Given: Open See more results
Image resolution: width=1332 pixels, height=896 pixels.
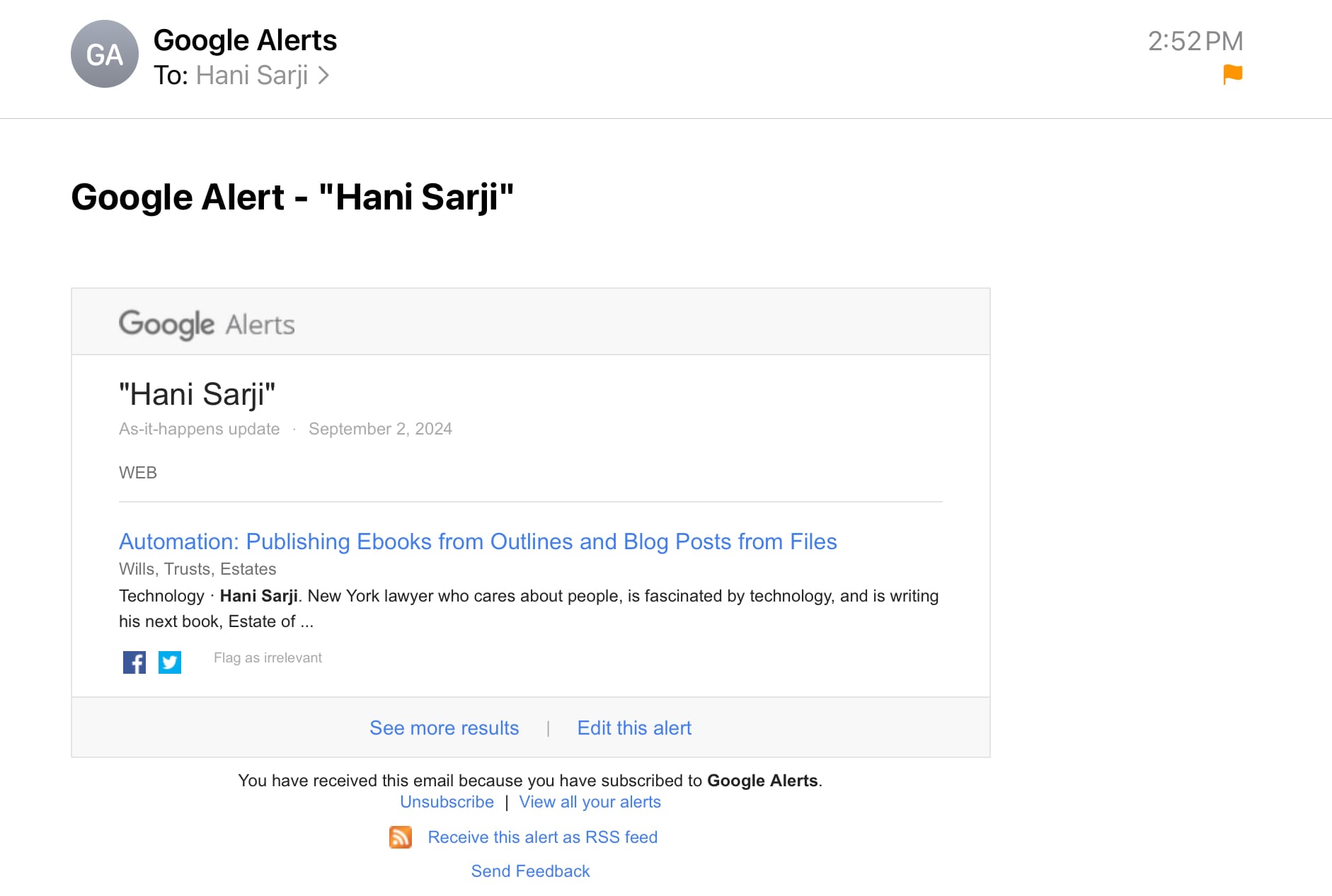Looking at the screenshot, I should (x=444, y=728).
